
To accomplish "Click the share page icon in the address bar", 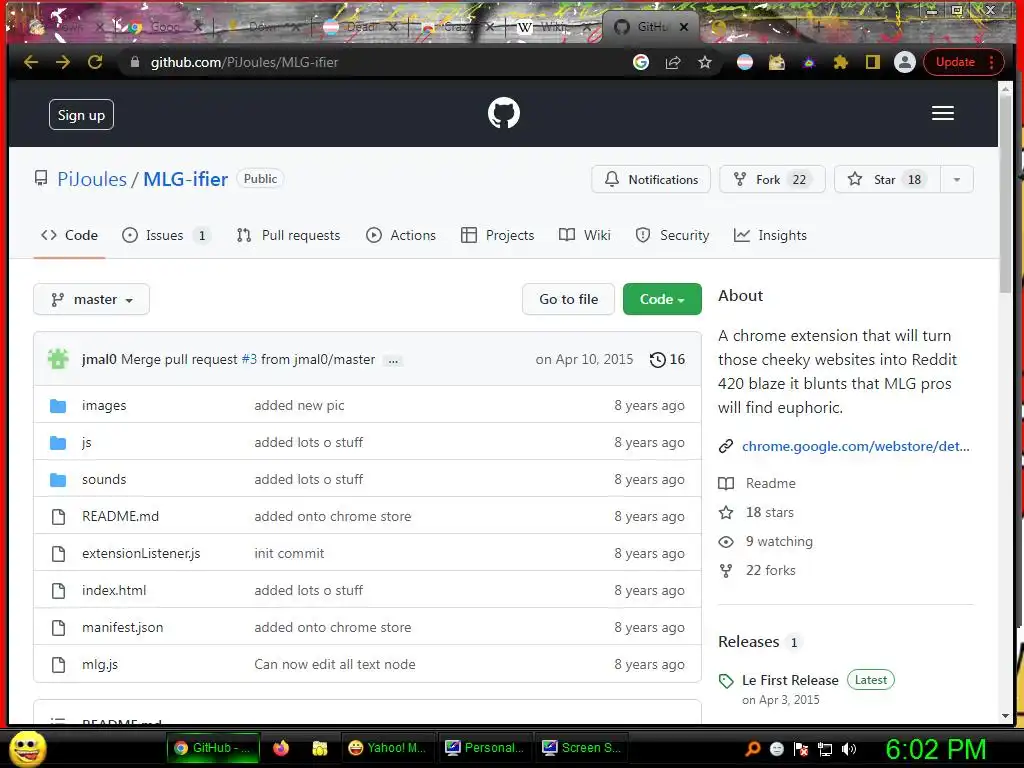I will point(673,62).
